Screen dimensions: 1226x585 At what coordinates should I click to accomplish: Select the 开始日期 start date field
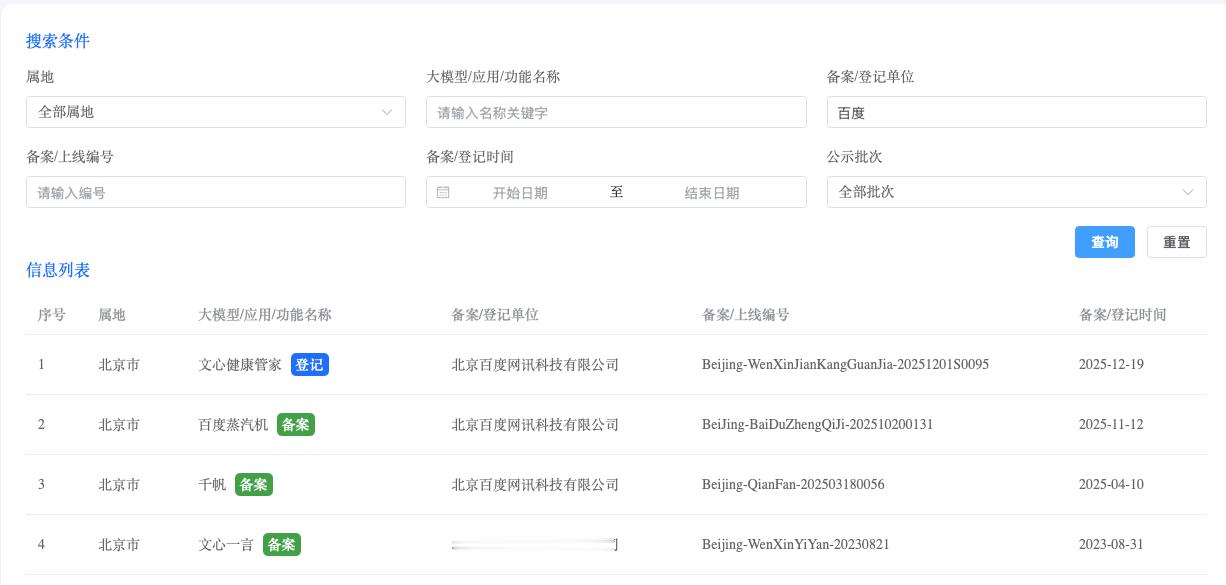click(x=520, y=193)
